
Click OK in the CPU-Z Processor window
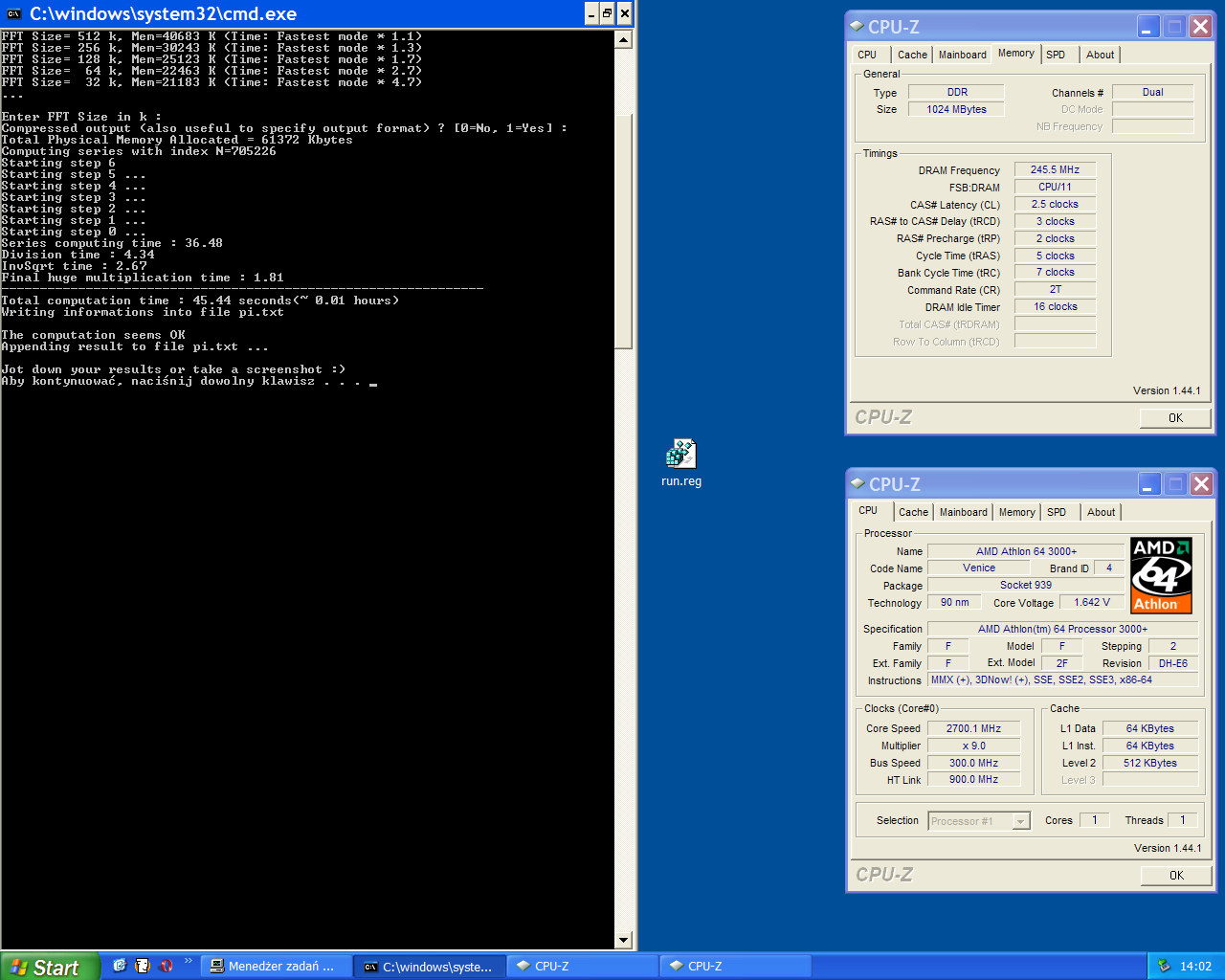point(1176,876)
